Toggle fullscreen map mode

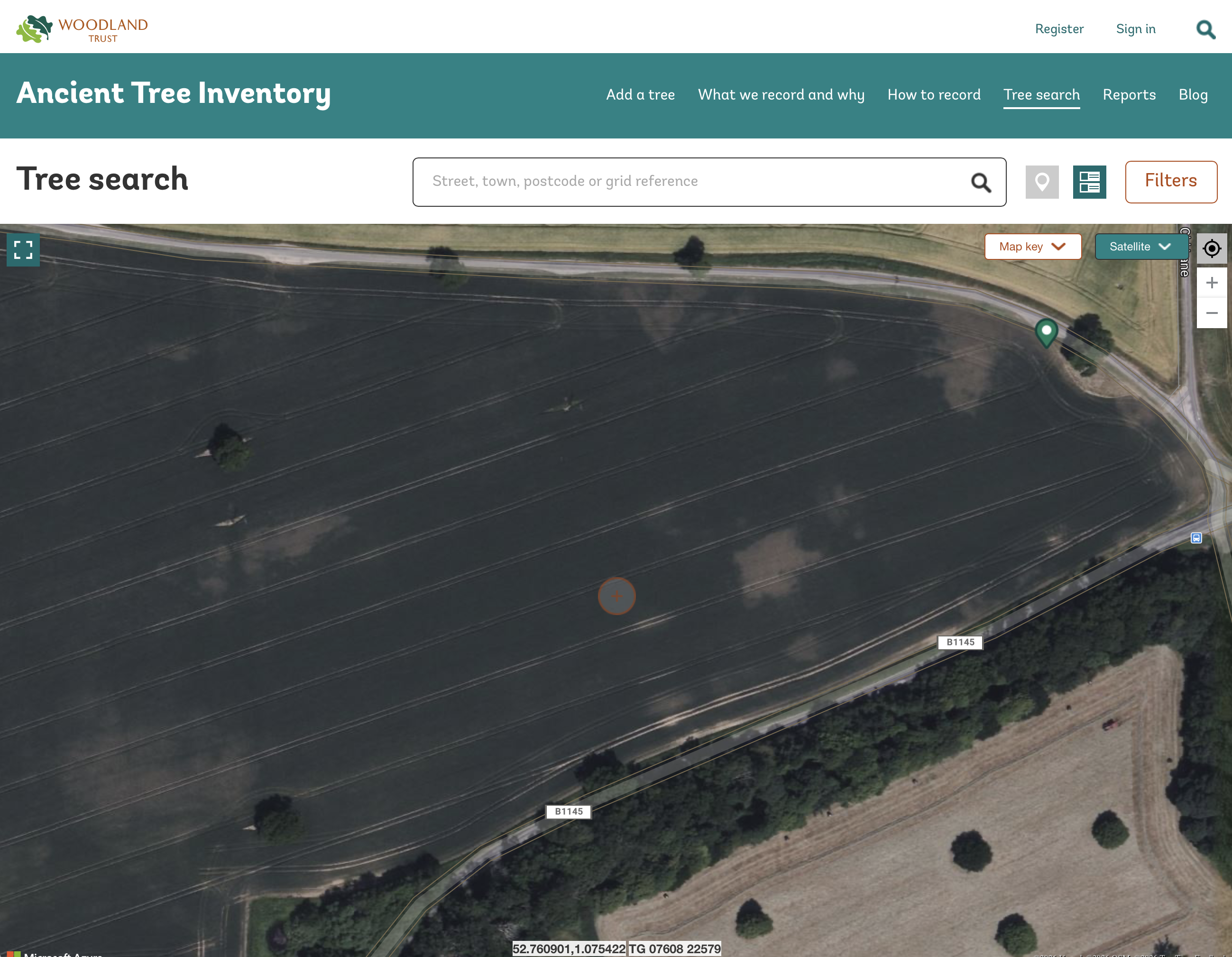tap(23, 249)
